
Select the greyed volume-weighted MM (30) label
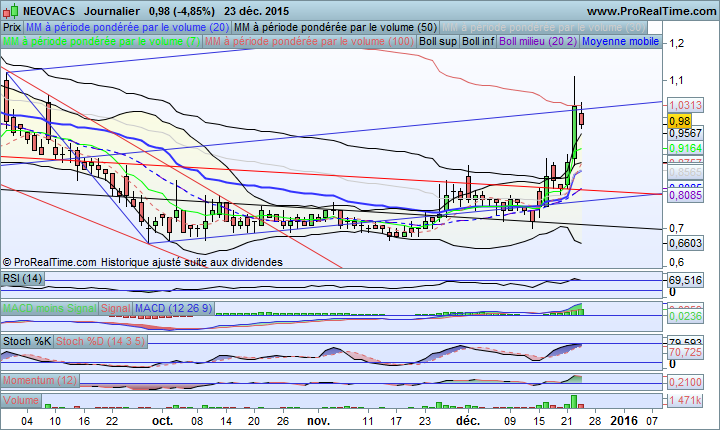(x=543, y=27)
